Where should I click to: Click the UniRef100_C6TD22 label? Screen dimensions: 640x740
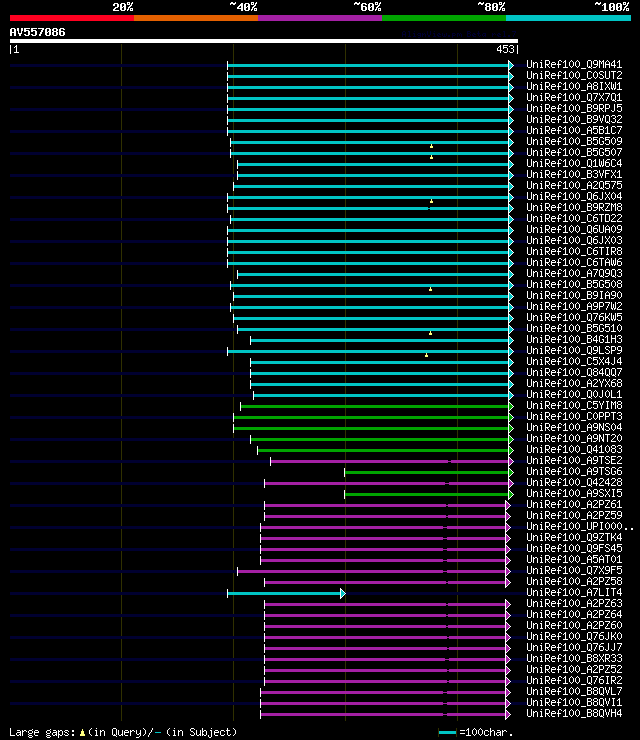click(x=574, y=218)
